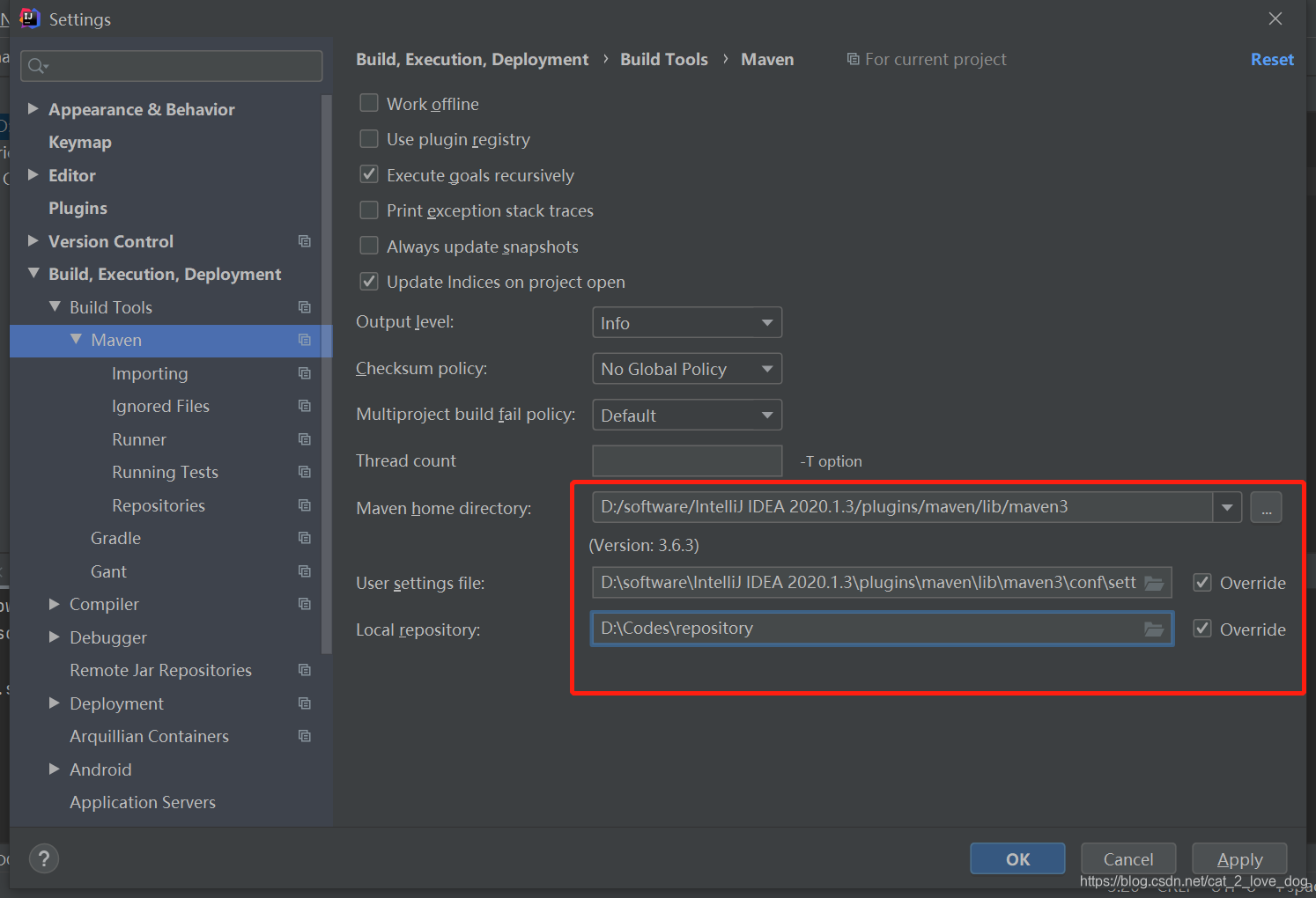The height and width of the screenshot is (898, 1316).
Task: Collapse the Maven tree node arrow
Action: click(x=76, y=339)
